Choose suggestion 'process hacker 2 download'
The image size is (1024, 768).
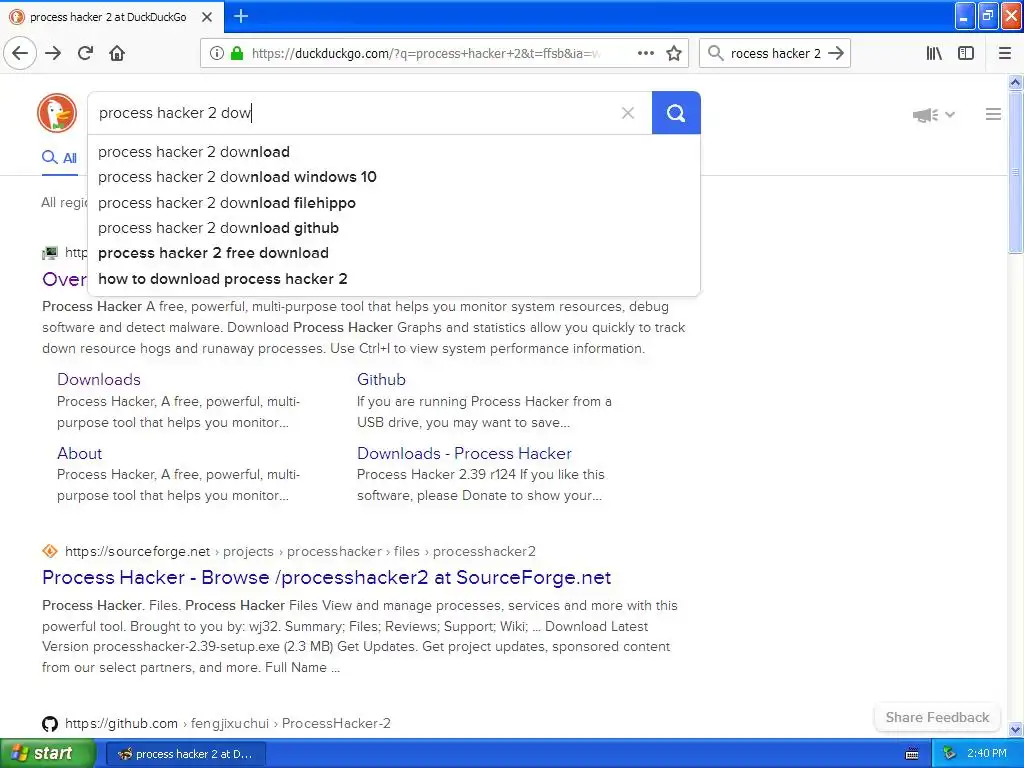point(394,152)
